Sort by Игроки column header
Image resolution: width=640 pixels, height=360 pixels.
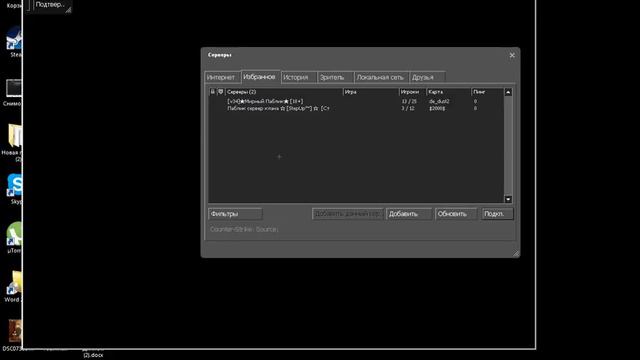click(413, 92)
